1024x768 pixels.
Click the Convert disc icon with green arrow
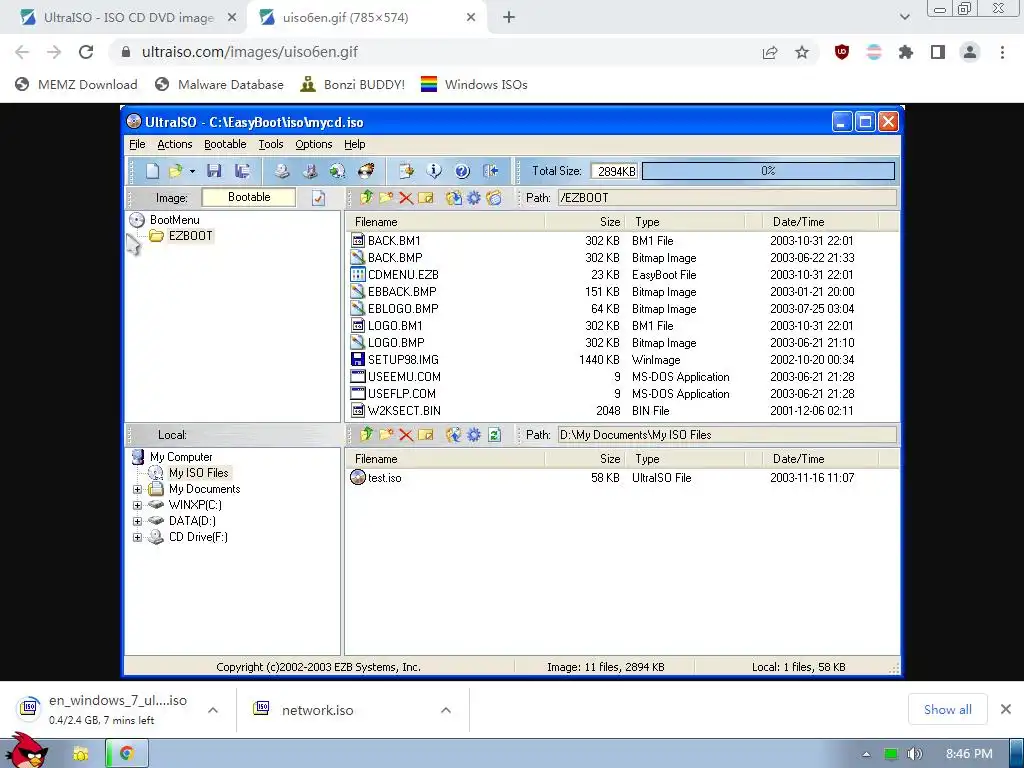click(x=338, y=171)
